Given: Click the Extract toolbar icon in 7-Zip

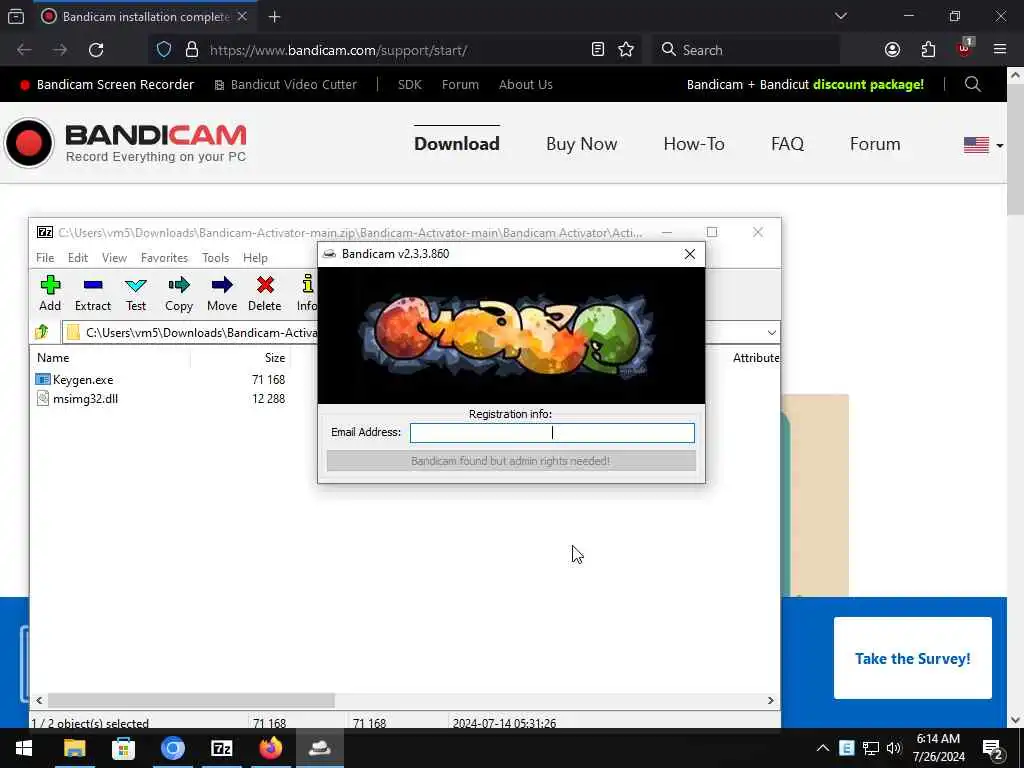Looking at the screenshot, I should click(93, 293).
